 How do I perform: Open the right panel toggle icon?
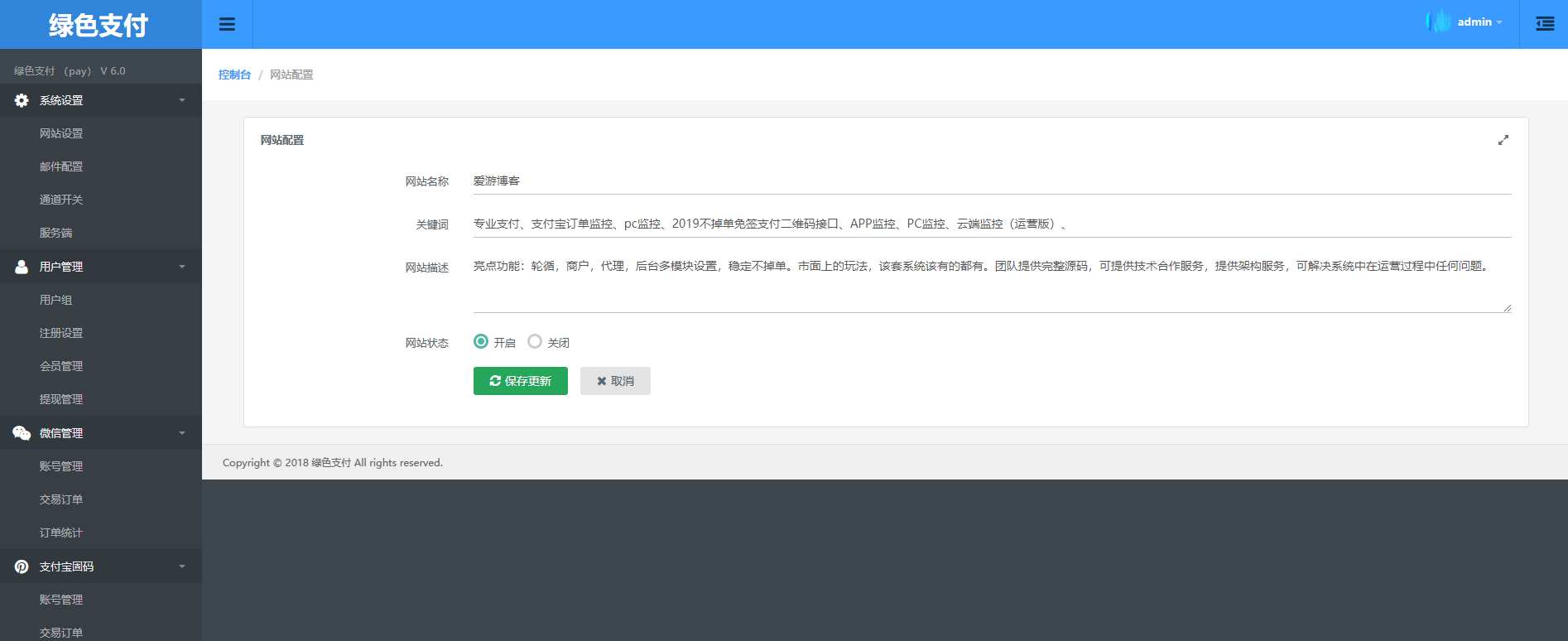[x=1545, y=24]
